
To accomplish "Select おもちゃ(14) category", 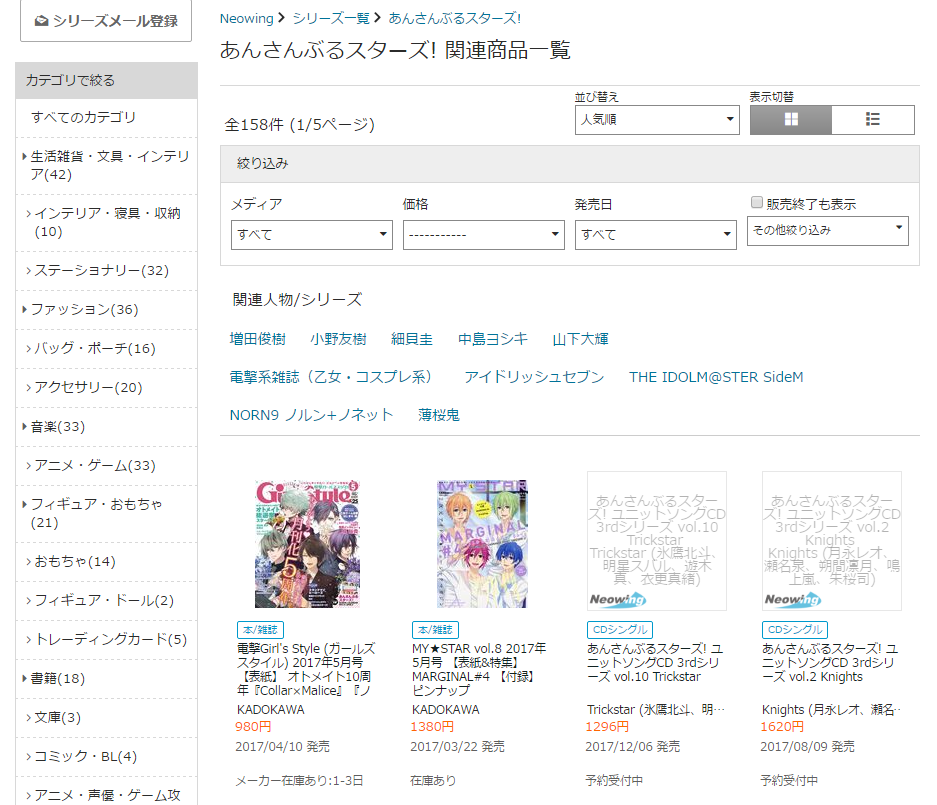I will (75, 562).
